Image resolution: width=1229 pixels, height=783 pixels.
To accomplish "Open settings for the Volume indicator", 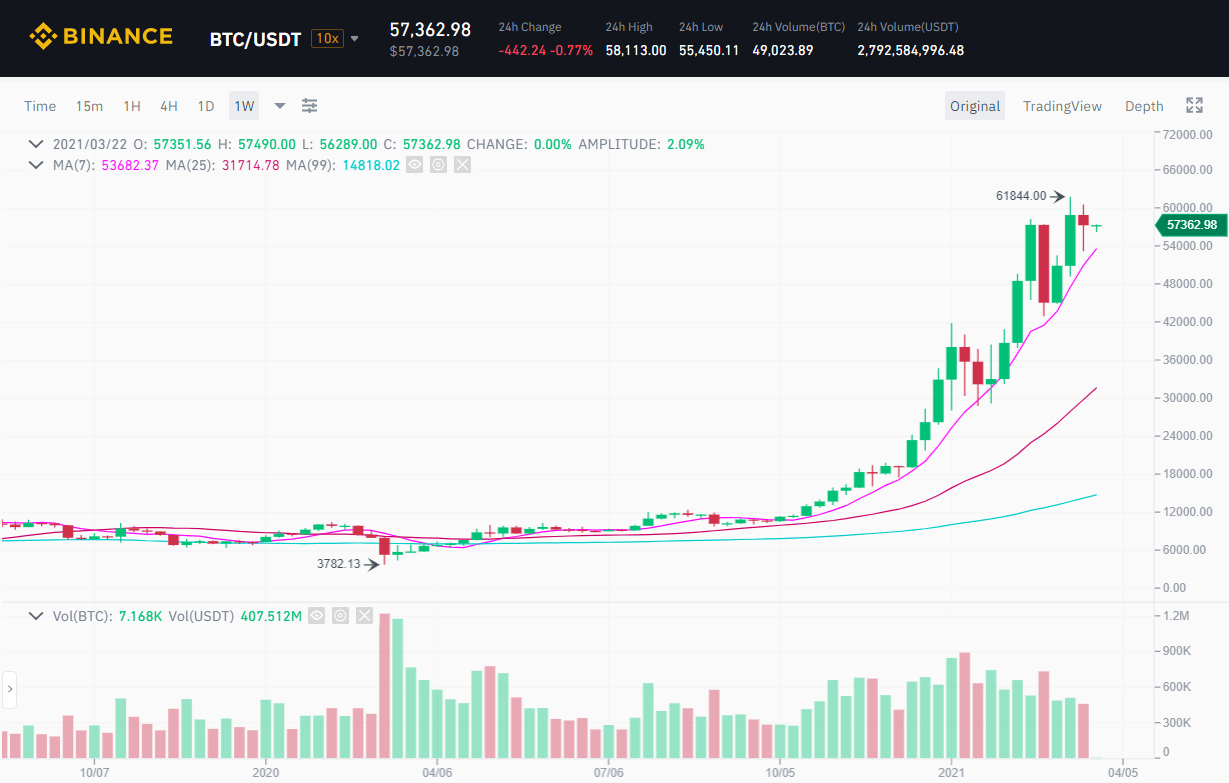I will [x=340, y=616].
